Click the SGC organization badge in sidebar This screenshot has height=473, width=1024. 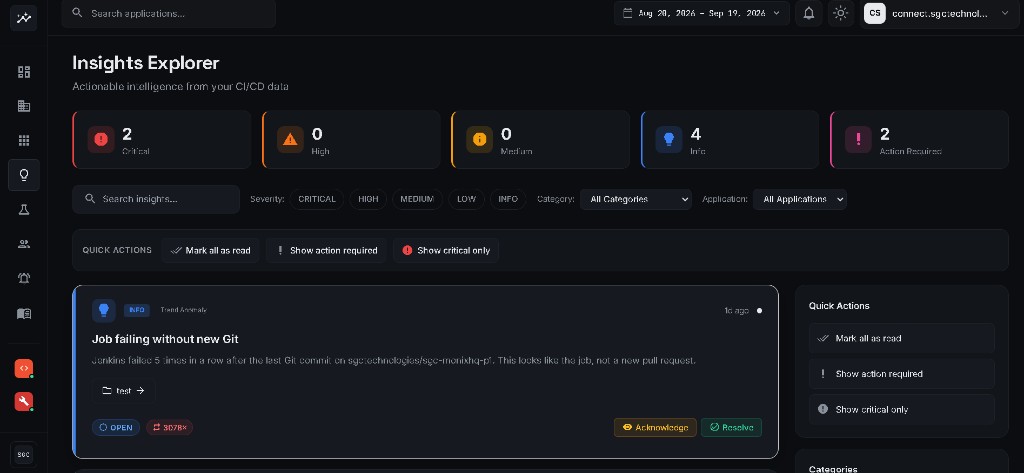point(24,454)
